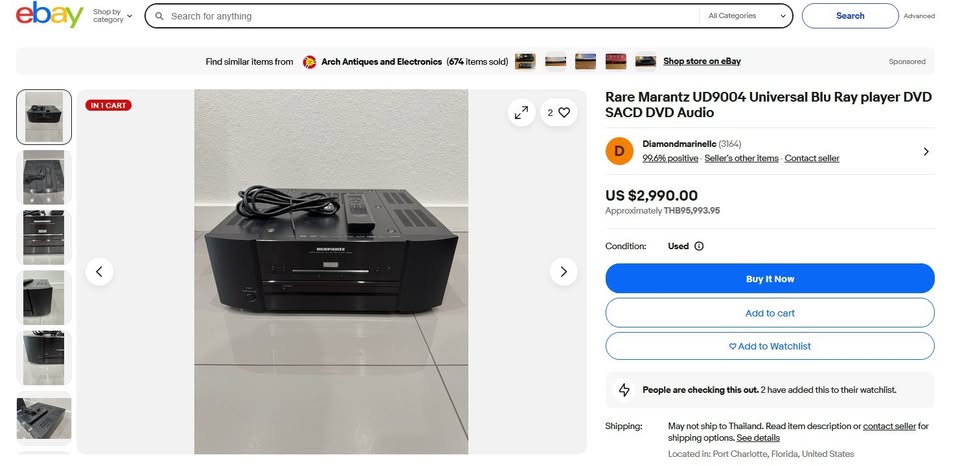960x466 pixels.
Task: Click the Add to cart button
Action: (770, 313)
